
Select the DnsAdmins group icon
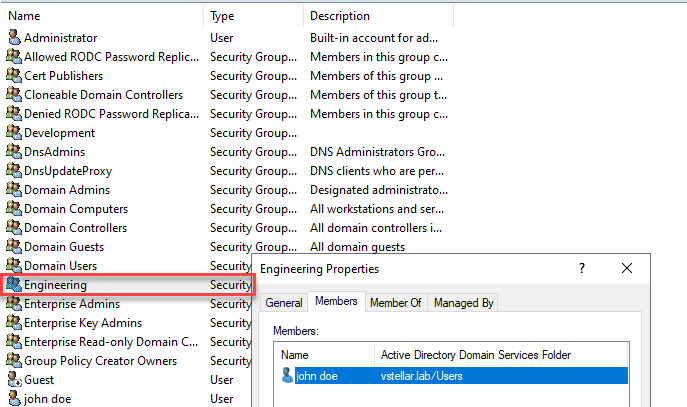14,152
